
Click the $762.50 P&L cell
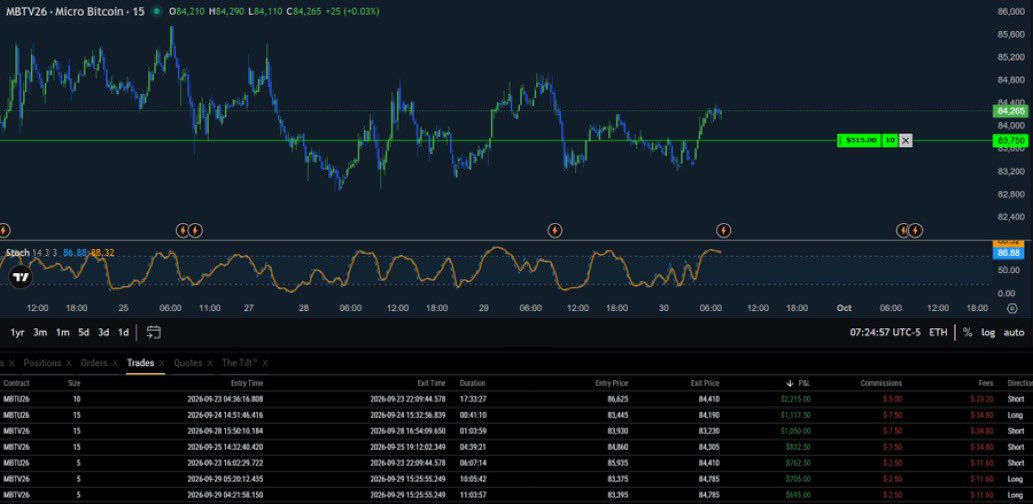(798, 463)
